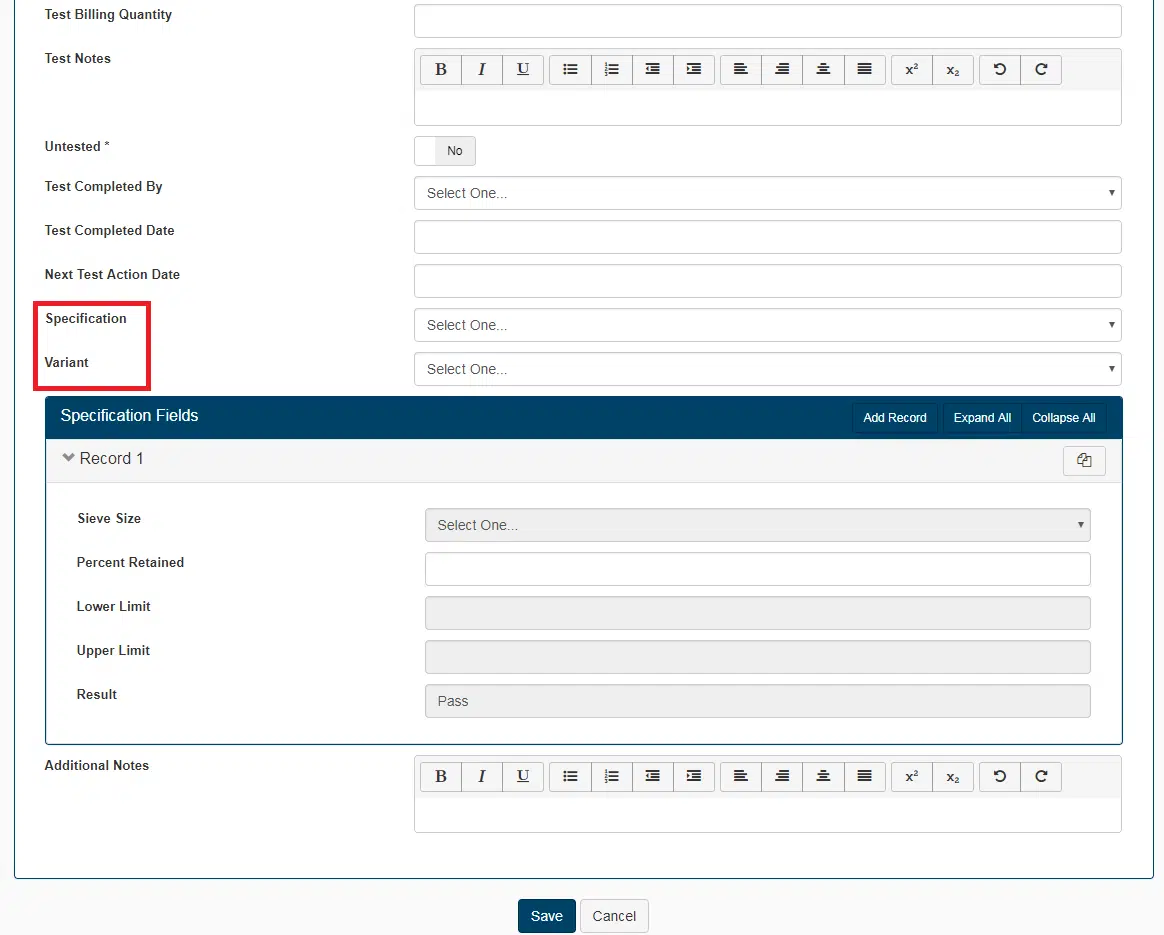Click the Result field showing Pass

tap(757, 701)
